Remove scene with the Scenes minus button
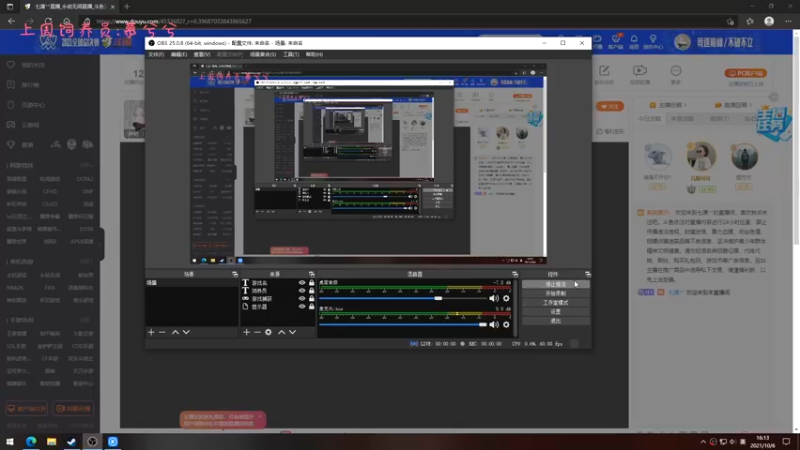 [162, 332]
